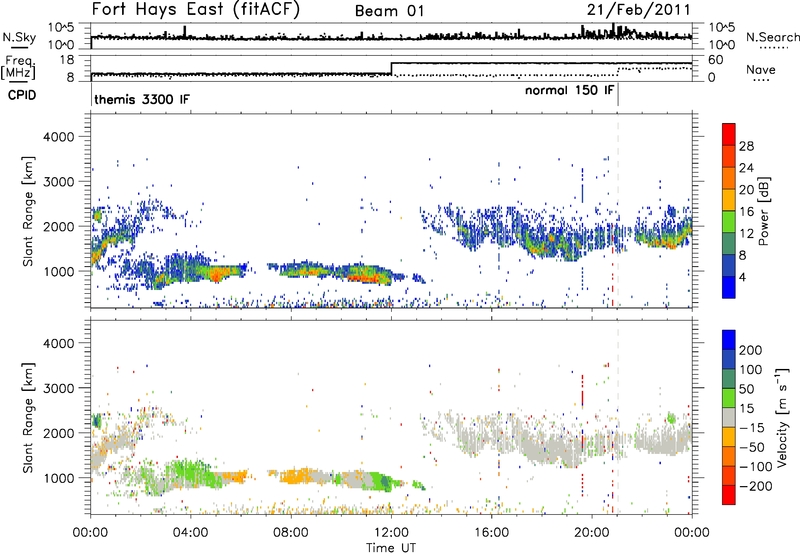Click the 'N.Search' legend label

772,37
